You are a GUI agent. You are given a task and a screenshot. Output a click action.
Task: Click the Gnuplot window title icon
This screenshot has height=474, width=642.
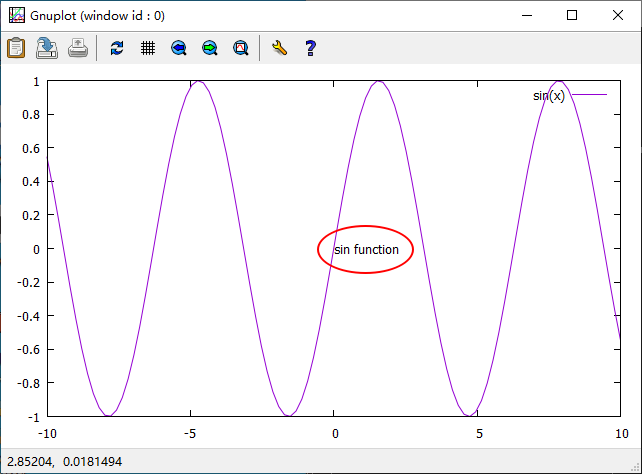(x=17, y=16)
